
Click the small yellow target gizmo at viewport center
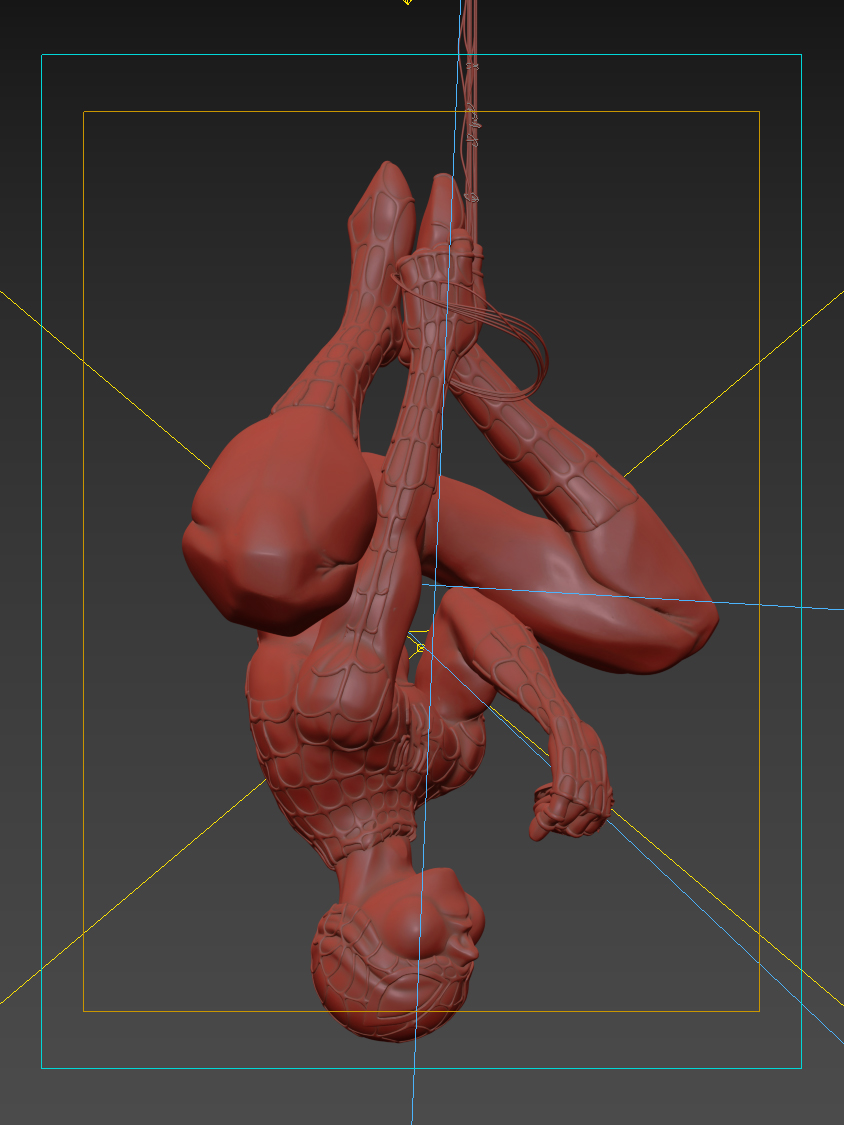(421, 648)
